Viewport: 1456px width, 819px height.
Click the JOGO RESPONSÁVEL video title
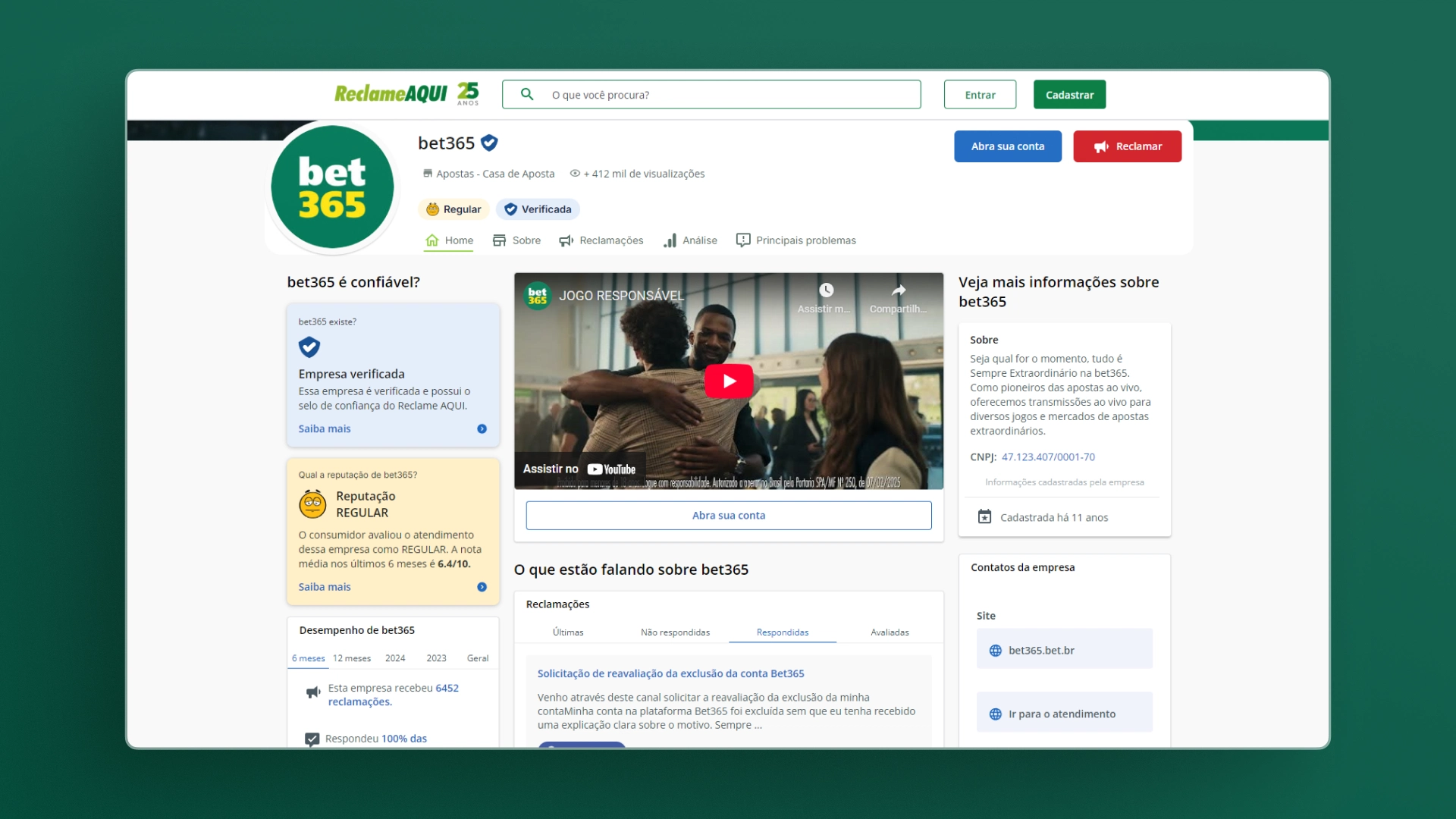(621, 296)
